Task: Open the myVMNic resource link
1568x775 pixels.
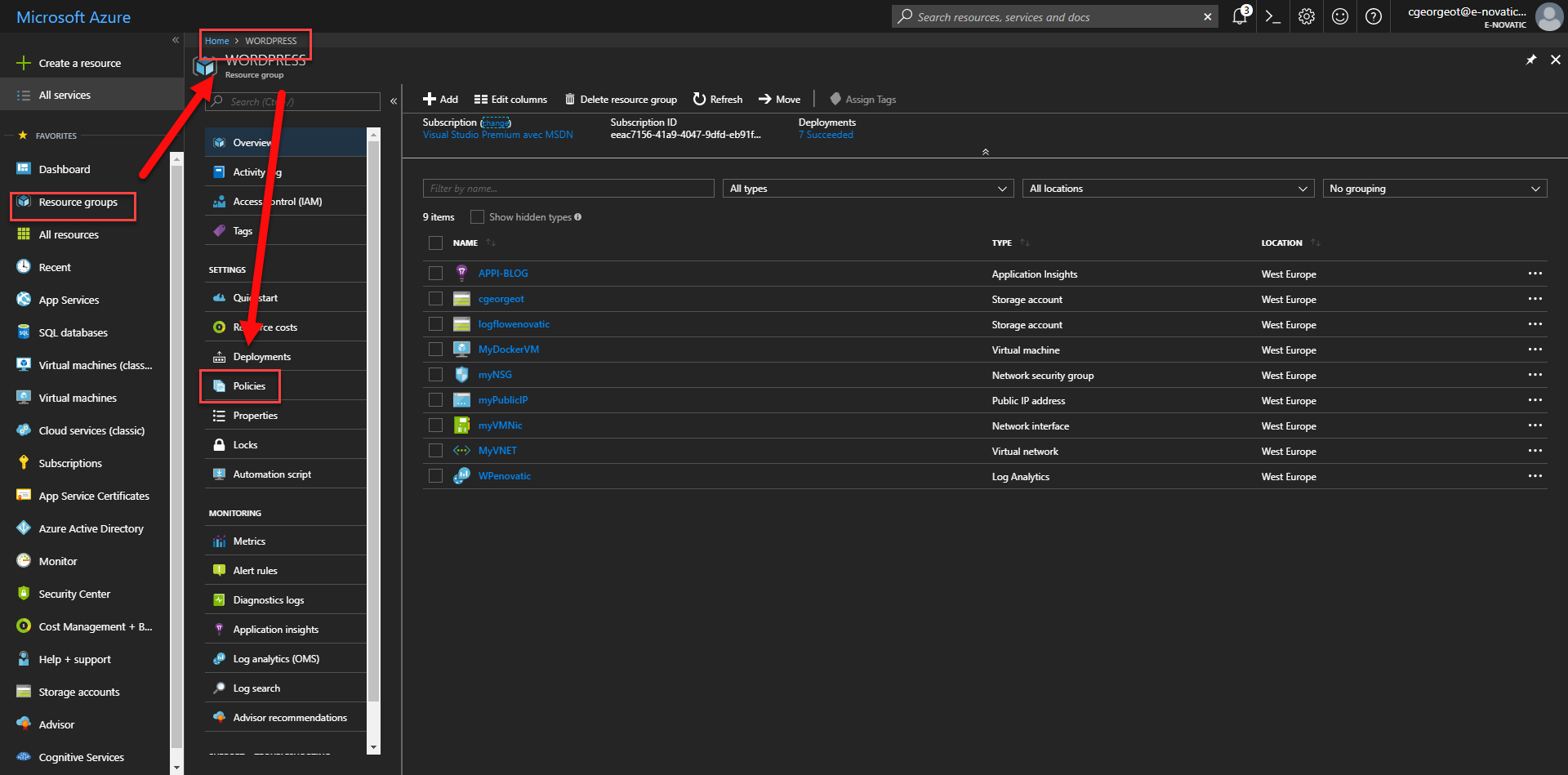Action: [x=500, y=425]
